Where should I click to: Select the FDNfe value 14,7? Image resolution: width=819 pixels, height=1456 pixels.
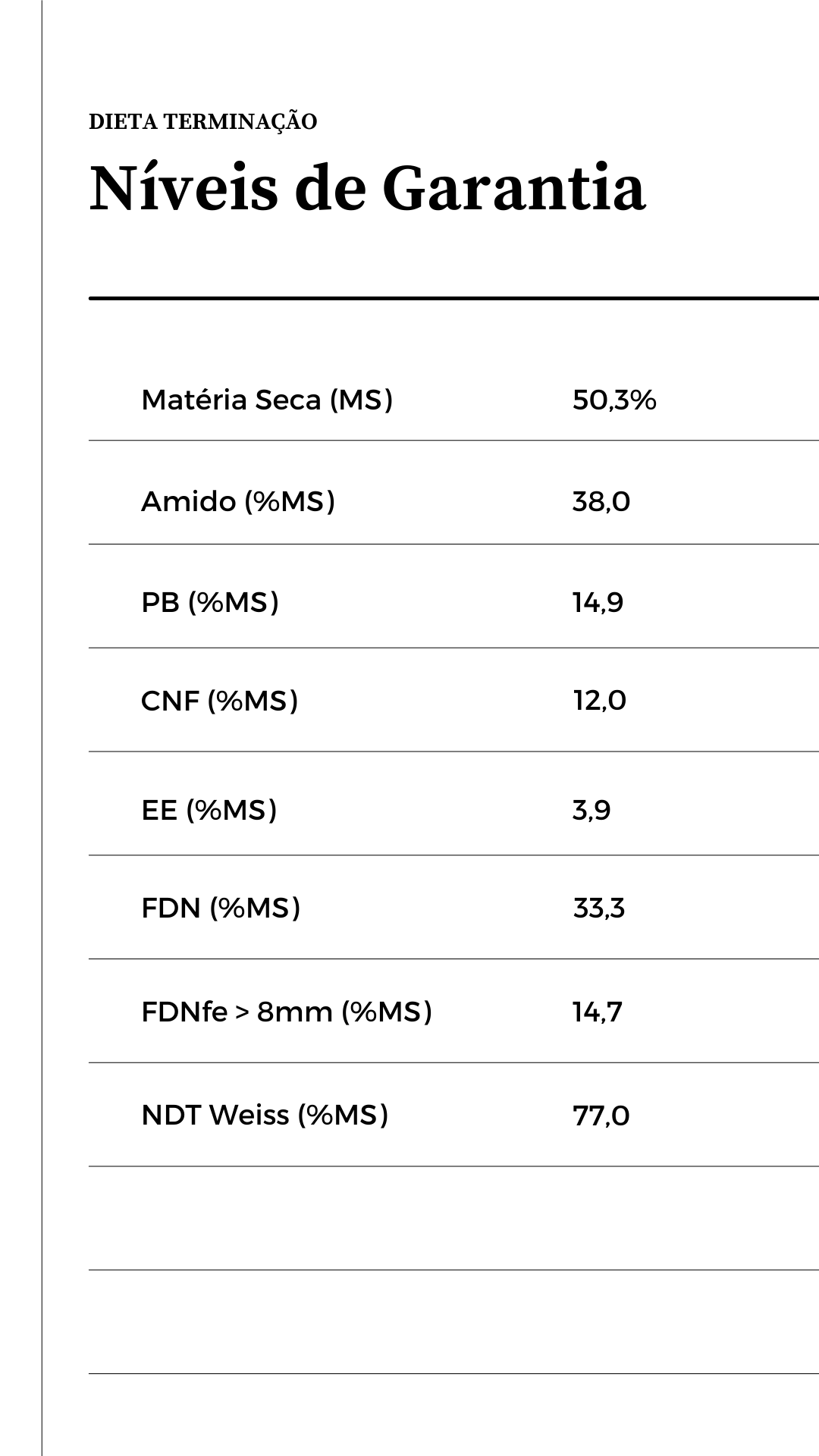pyautogui.click(x=597, y=1012)
